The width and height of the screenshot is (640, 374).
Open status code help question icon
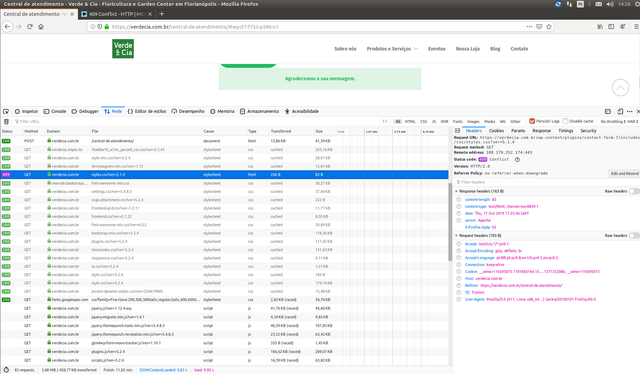click(517, 160)
